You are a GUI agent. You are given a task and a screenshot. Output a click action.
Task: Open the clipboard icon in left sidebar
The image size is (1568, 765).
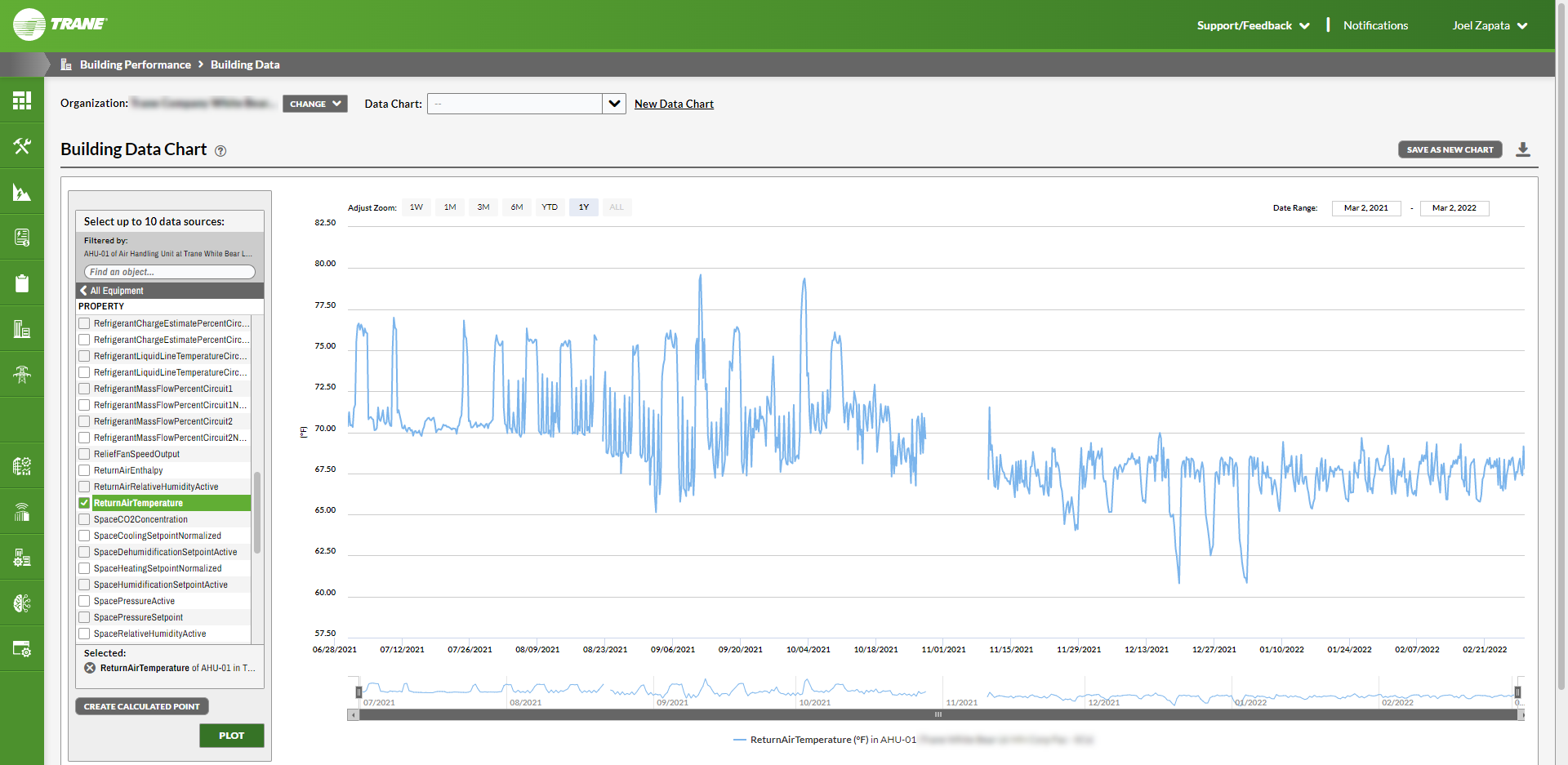click(x=22, y=283)
